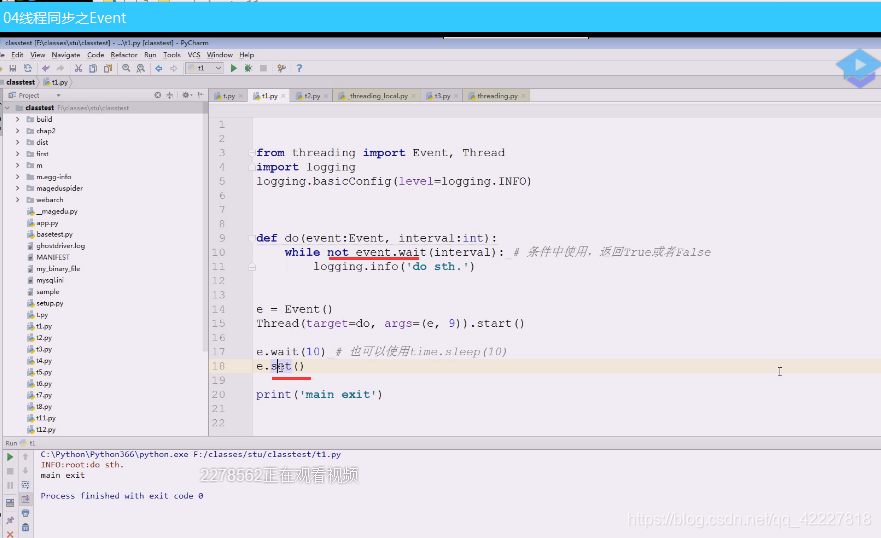Click the Print icon in Run panel

pyautogui.click(x=25, y=513)
